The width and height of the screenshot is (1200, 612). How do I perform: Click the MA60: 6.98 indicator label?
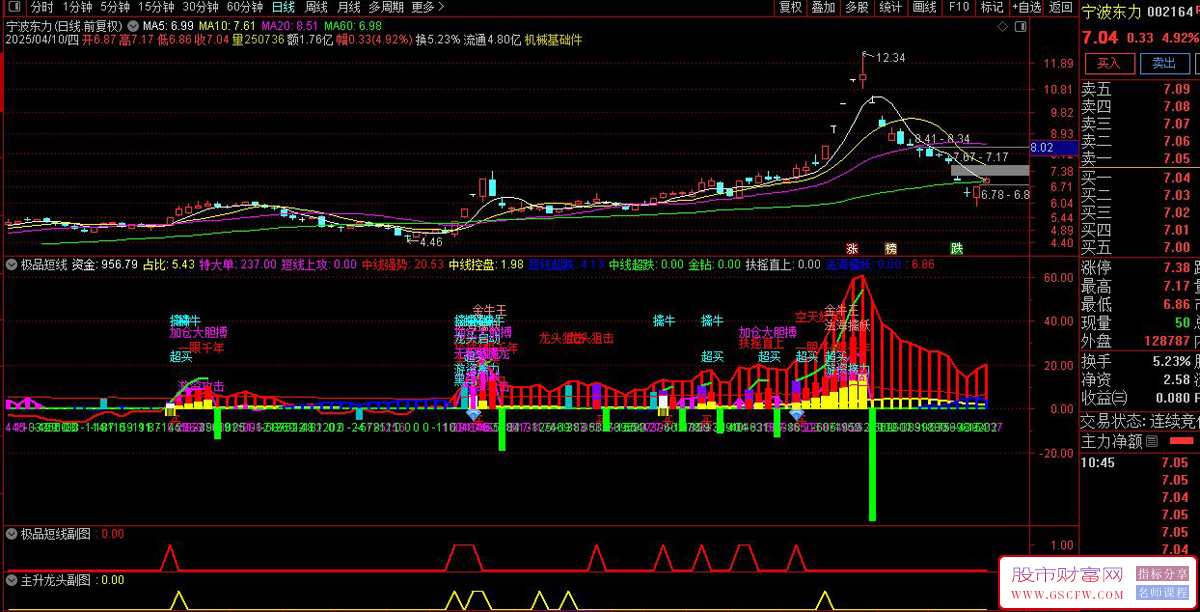point(353,25)
